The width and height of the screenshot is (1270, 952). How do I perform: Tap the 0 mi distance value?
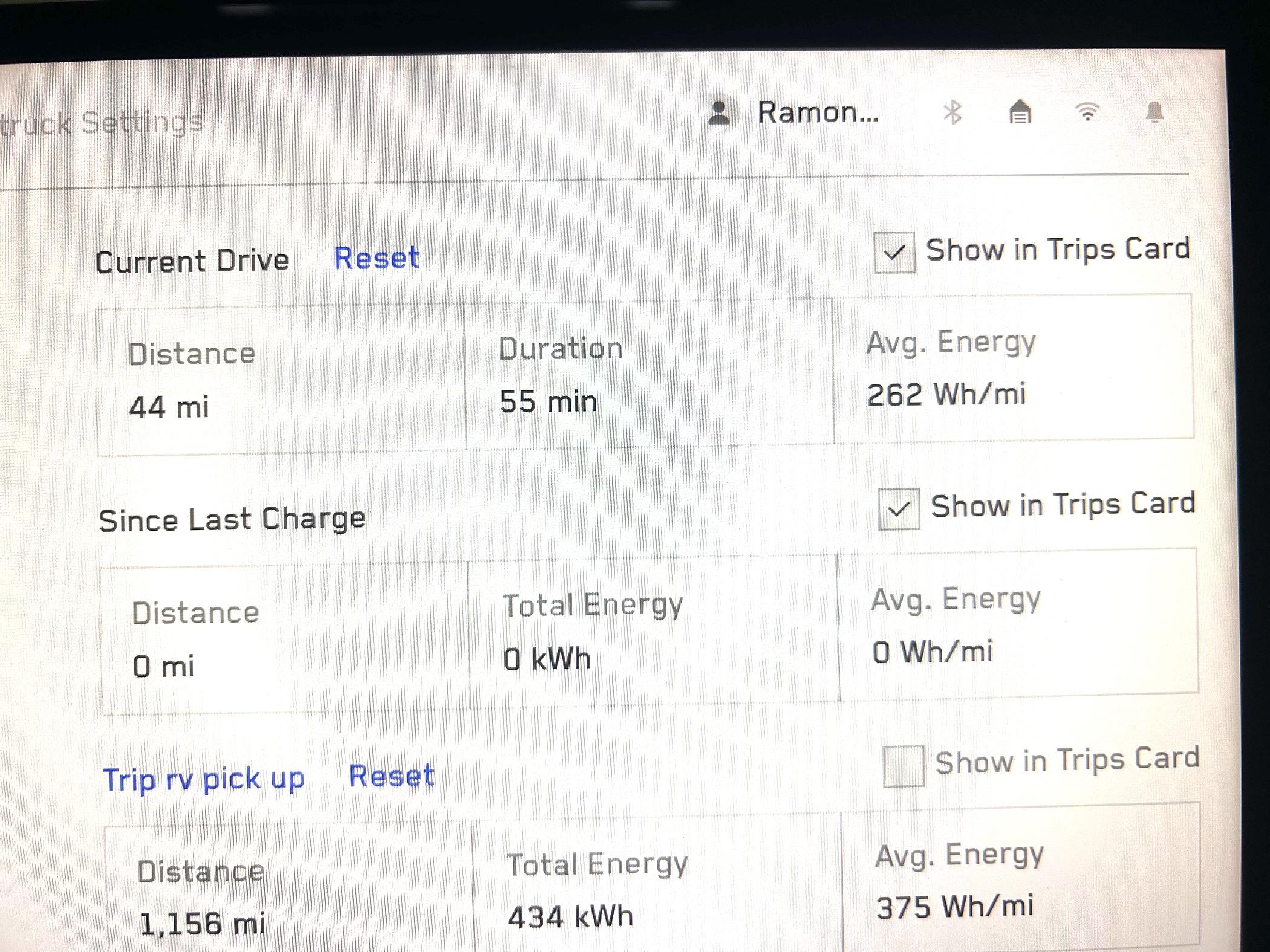[x=163, y=666]
